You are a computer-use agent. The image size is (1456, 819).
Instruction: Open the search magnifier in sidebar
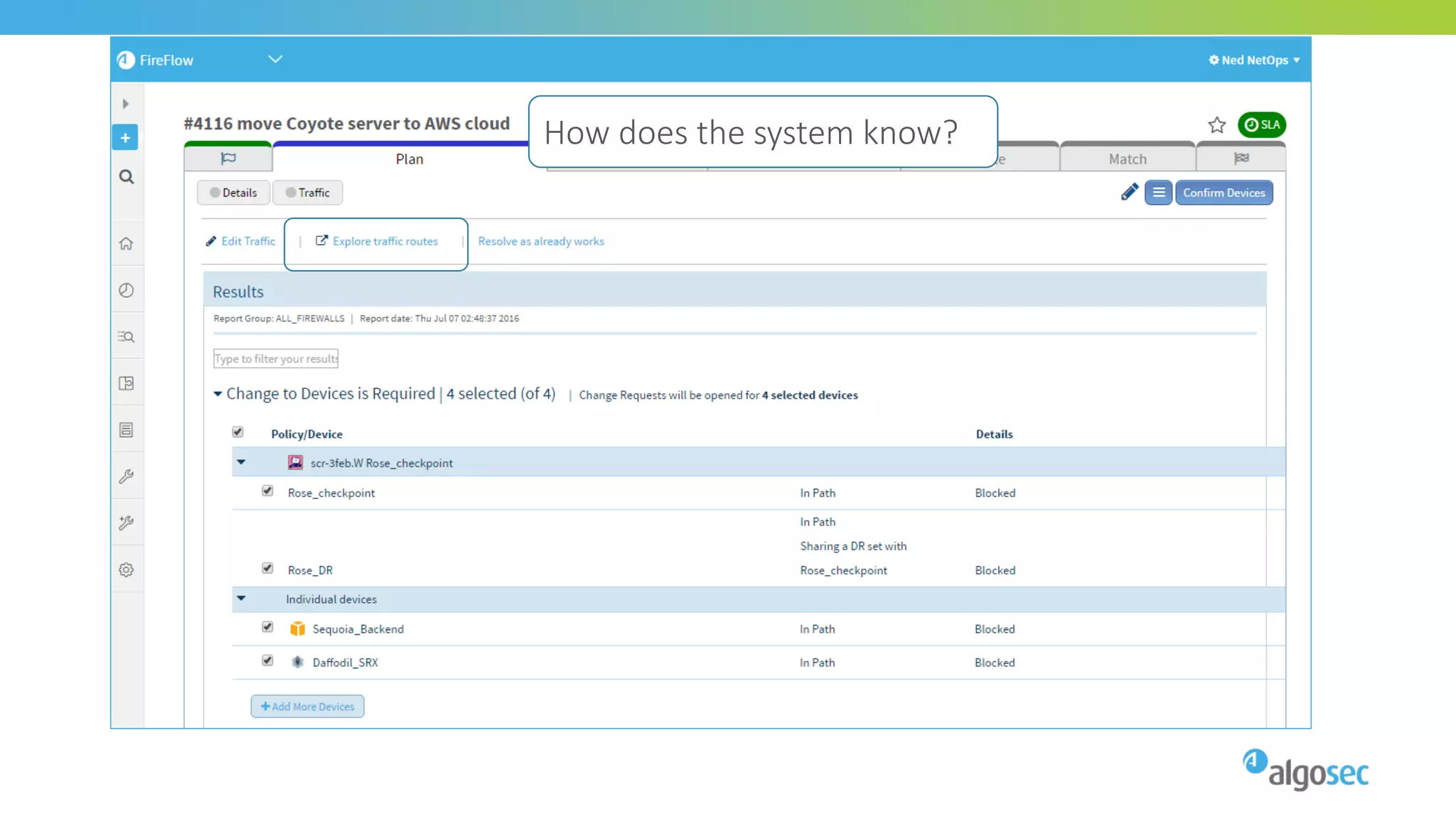(x=127, y=176)
